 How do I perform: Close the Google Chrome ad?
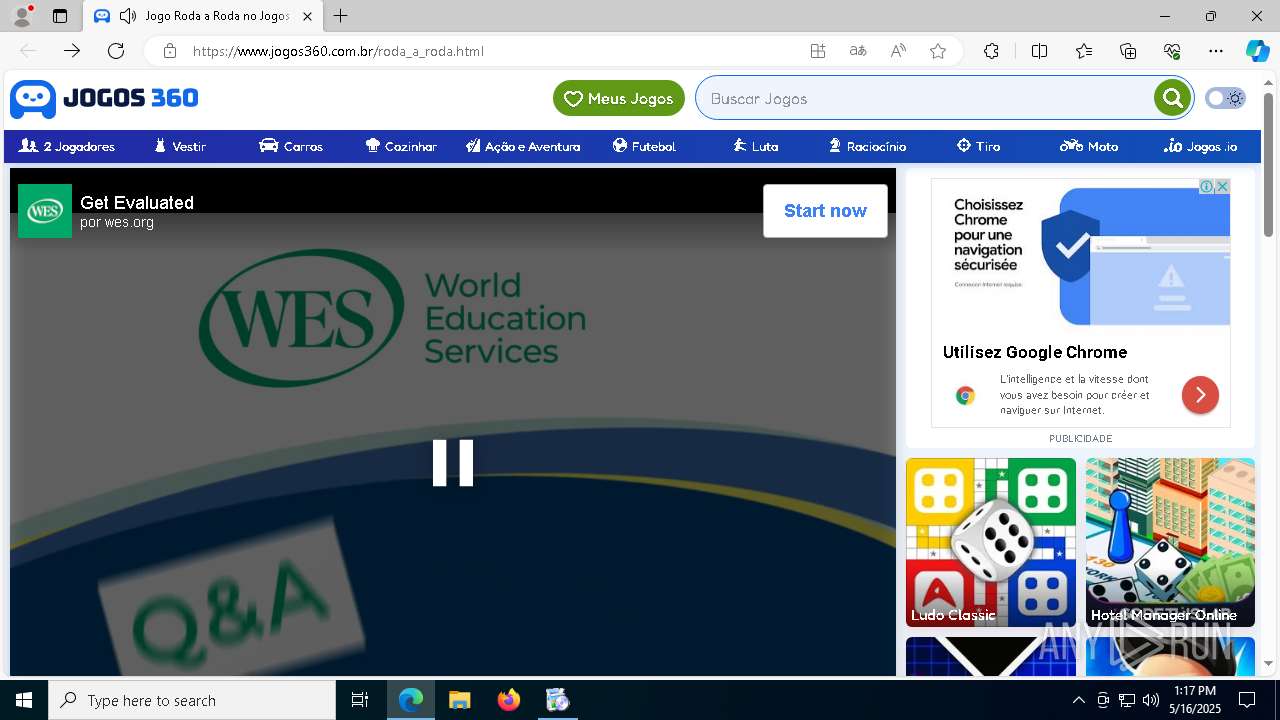tap(1222, 186)
